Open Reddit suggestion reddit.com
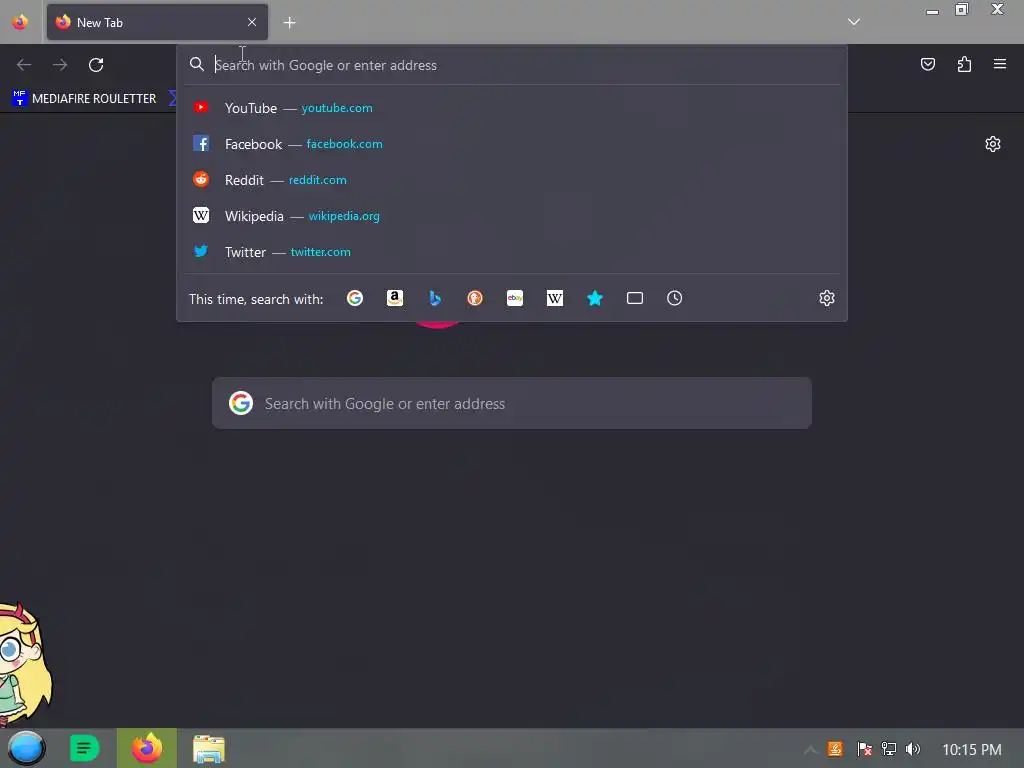Viewport: 1024px width, 768px height. point(511,180)
